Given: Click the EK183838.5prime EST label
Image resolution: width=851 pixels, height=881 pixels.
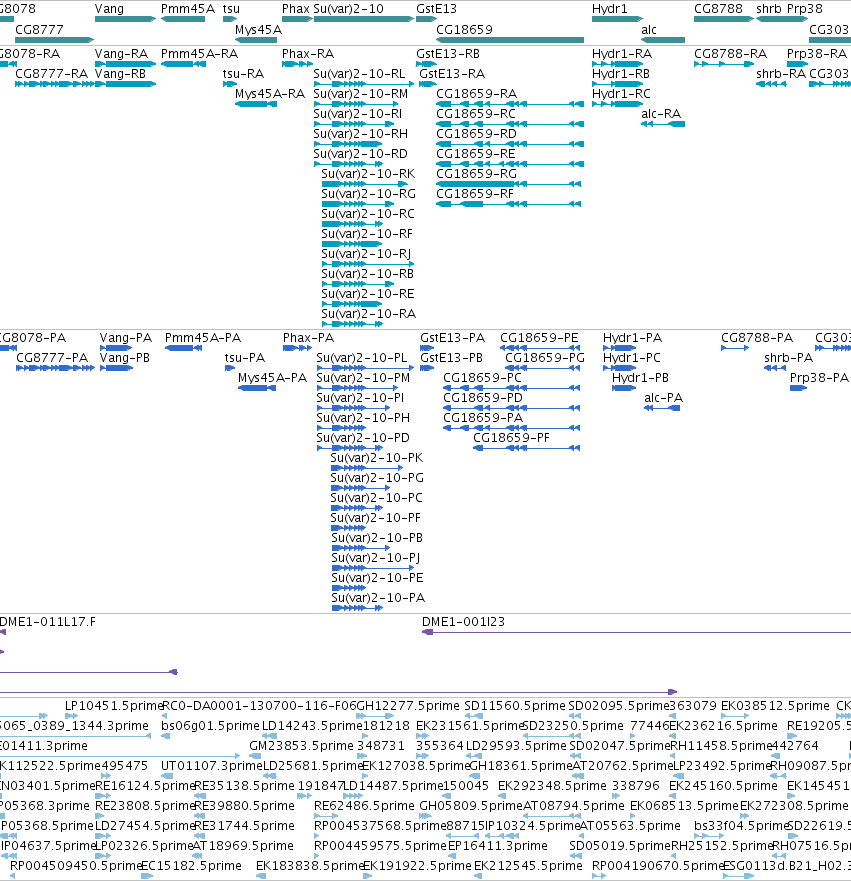Looking at the screenshot, I should [x=310, y=866].
